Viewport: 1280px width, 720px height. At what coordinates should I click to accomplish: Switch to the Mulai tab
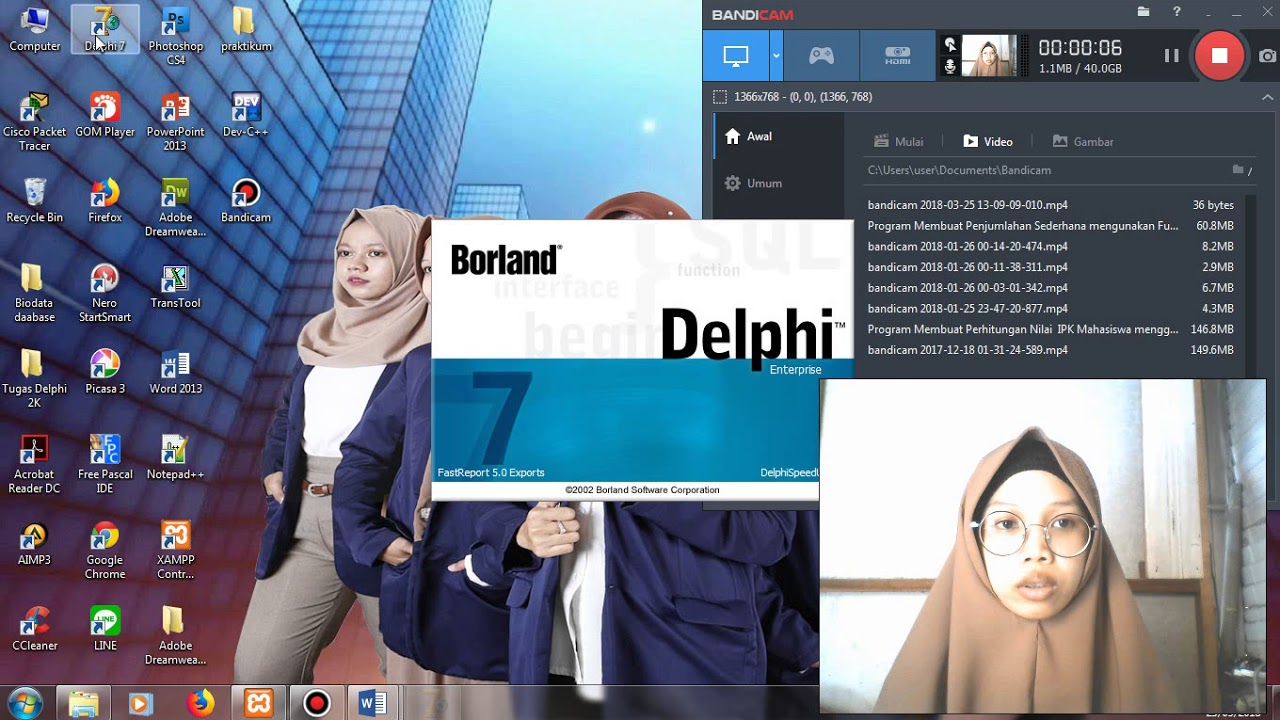(898, 142)
